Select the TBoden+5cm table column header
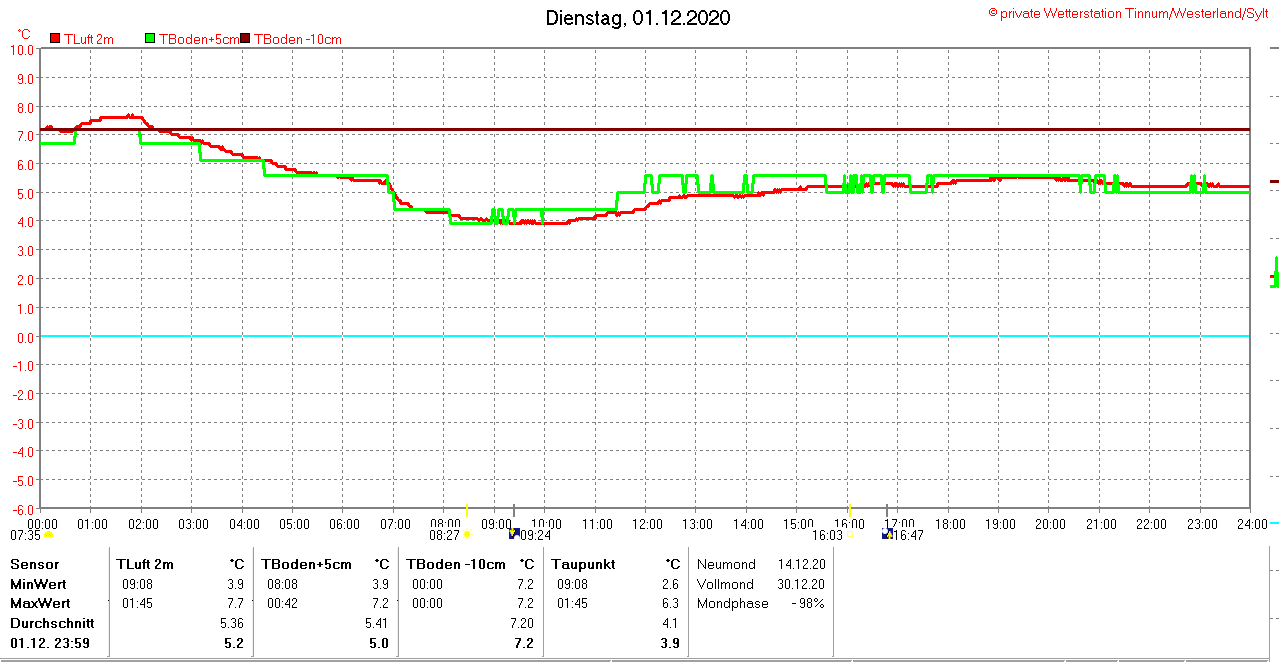 [306, 564]
